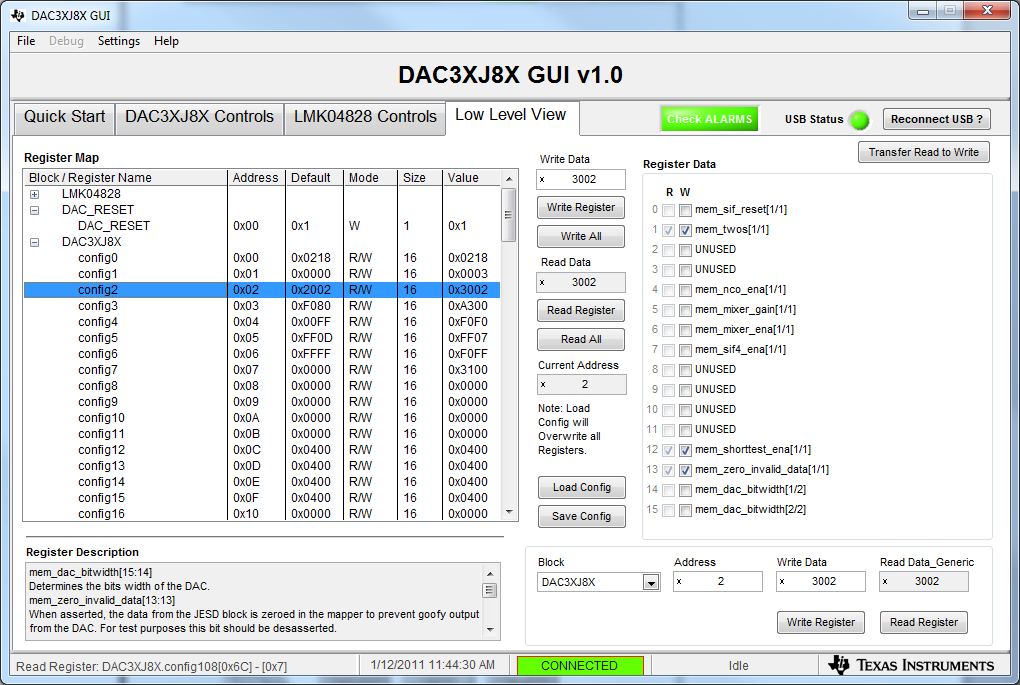Click Transfer Read to Write button
Viewport: 1020px width, 685px height.
click(923, 152)
